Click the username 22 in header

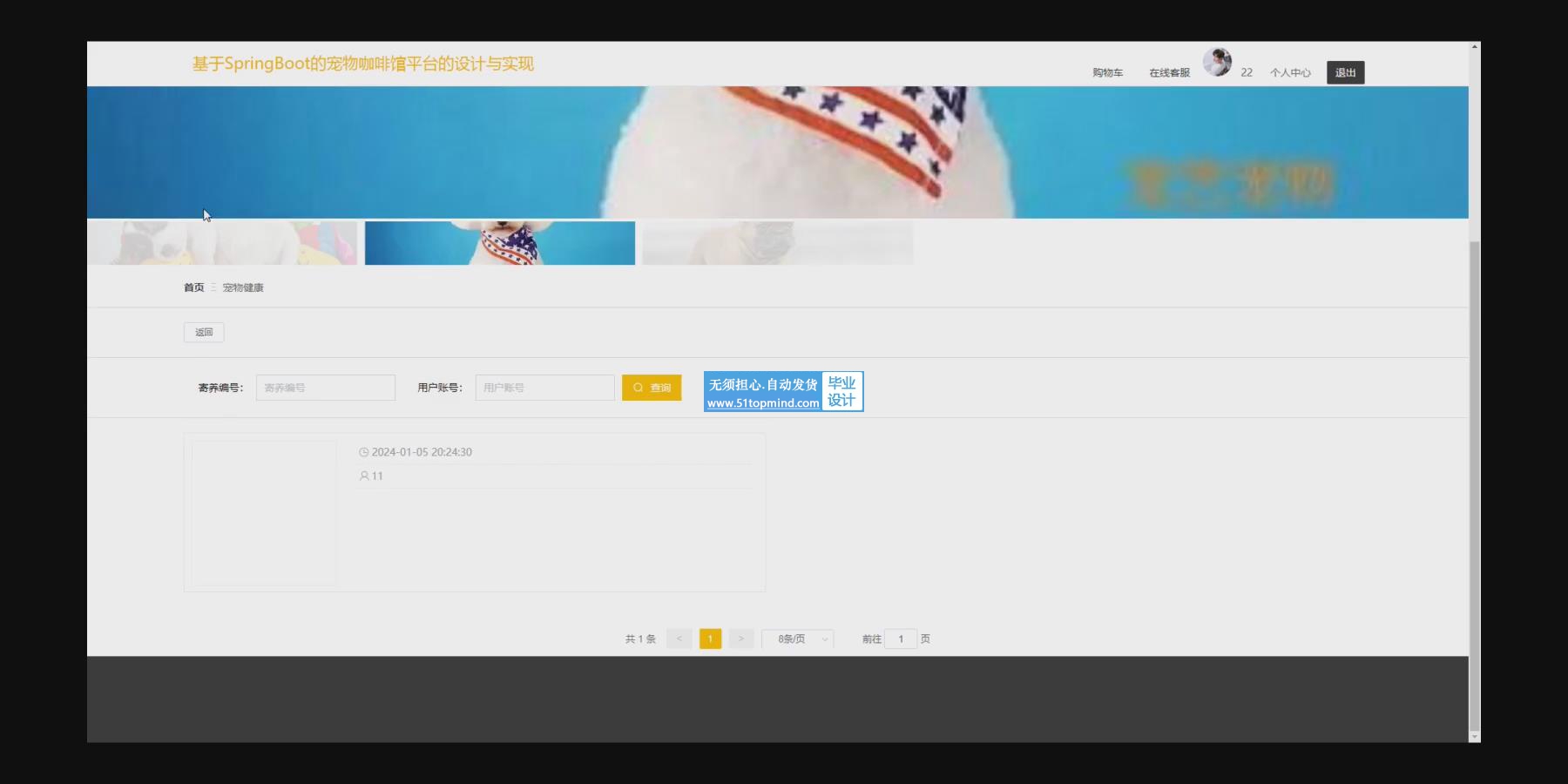pos(1247,73)
